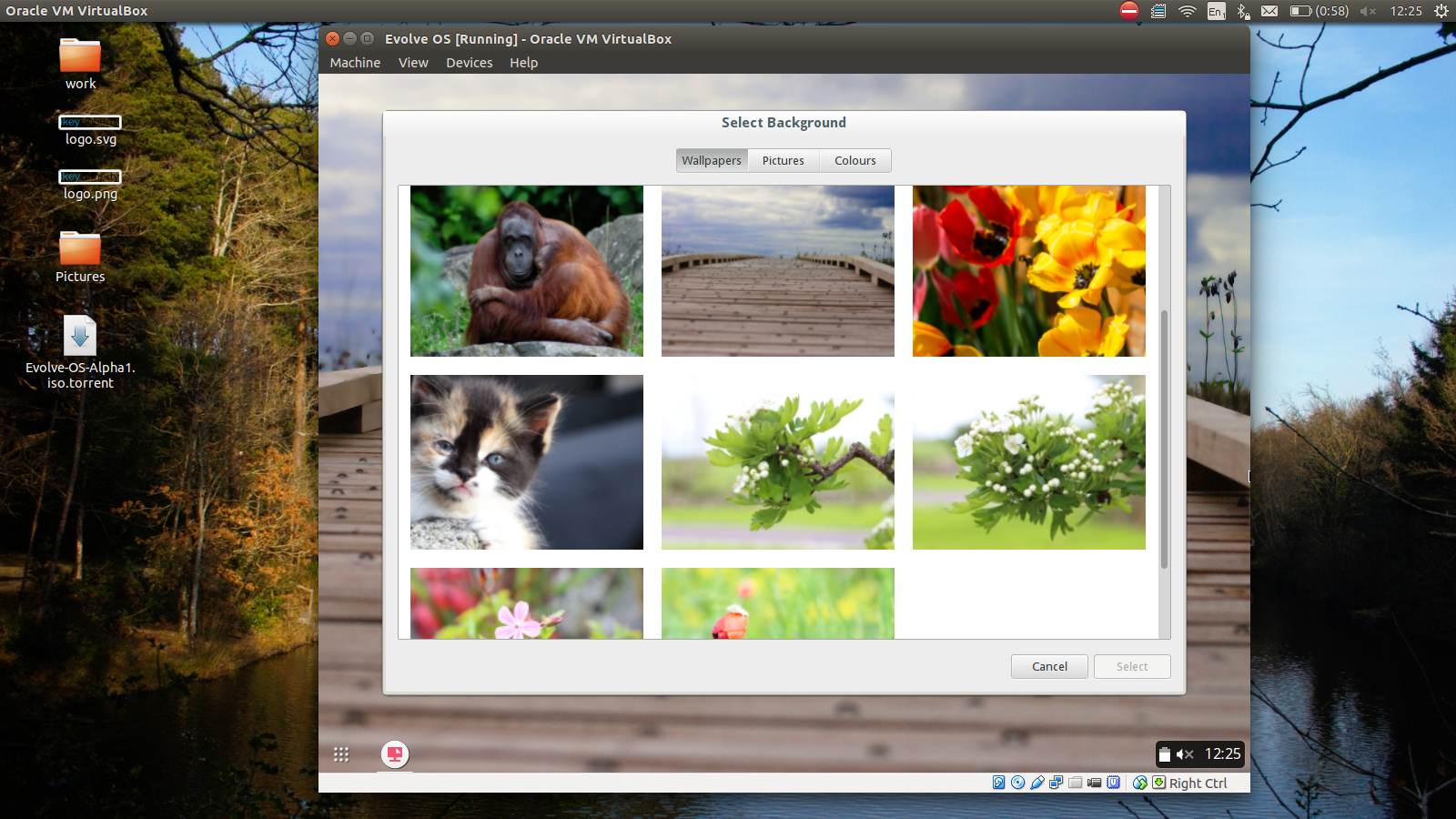The image size is (1456, 819).
Task: Select the logo.svg file on desktop
Action: point(90,130)
